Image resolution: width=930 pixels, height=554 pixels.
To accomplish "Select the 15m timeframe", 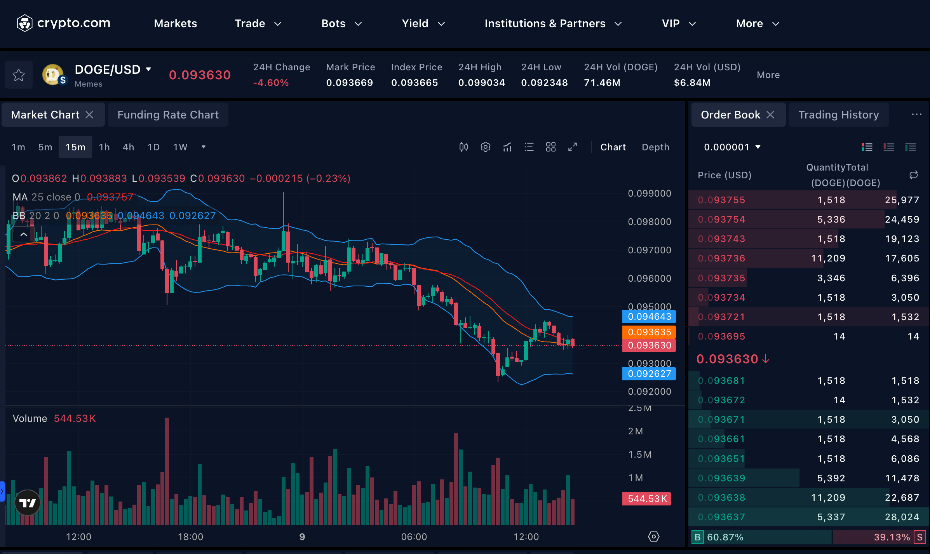I will [x=75, y=147].
